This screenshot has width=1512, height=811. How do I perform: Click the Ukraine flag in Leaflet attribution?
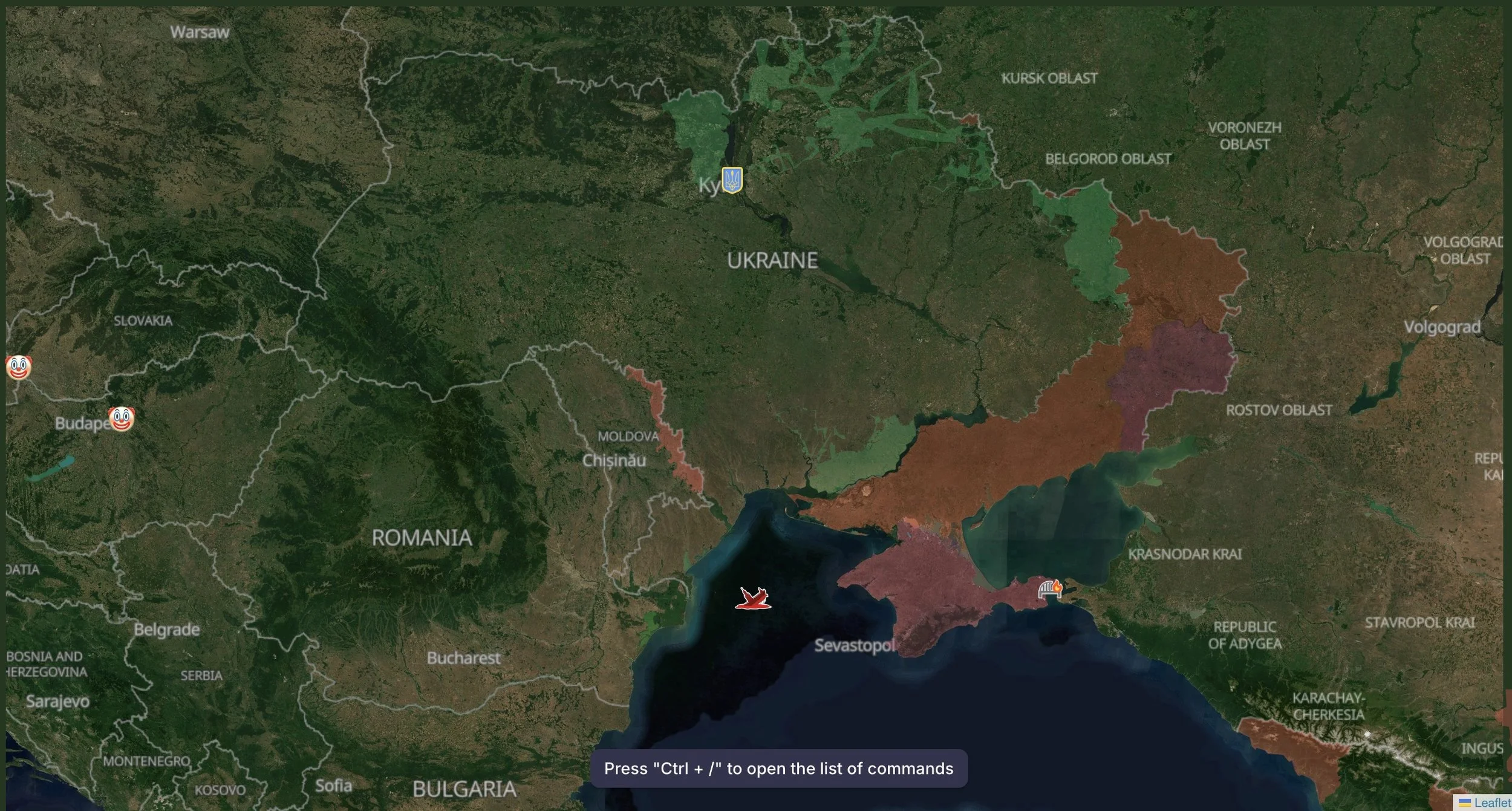pyautogui.click(x=1465, y=803)
